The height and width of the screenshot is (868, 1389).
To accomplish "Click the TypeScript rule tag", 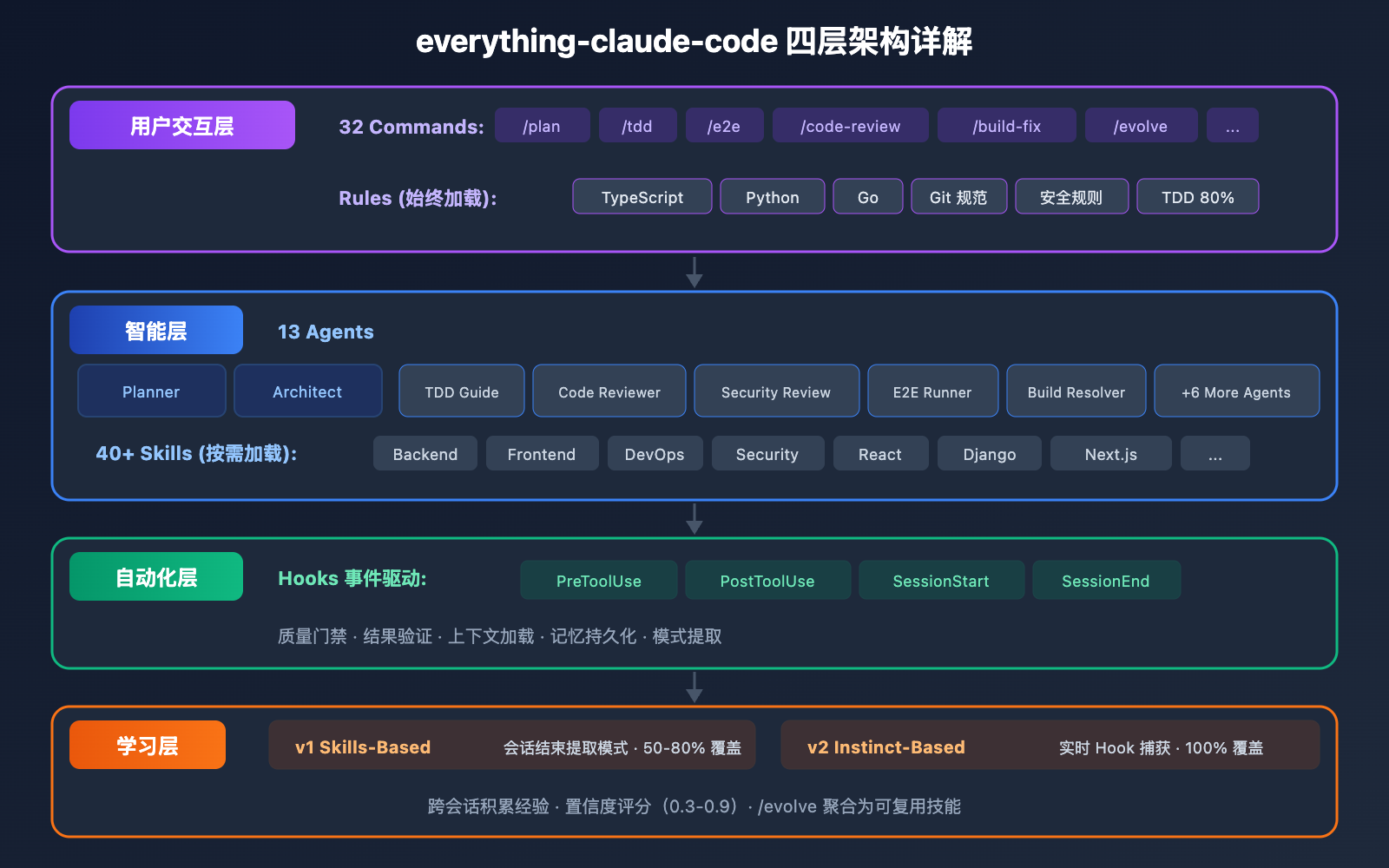I will [642, 196].
